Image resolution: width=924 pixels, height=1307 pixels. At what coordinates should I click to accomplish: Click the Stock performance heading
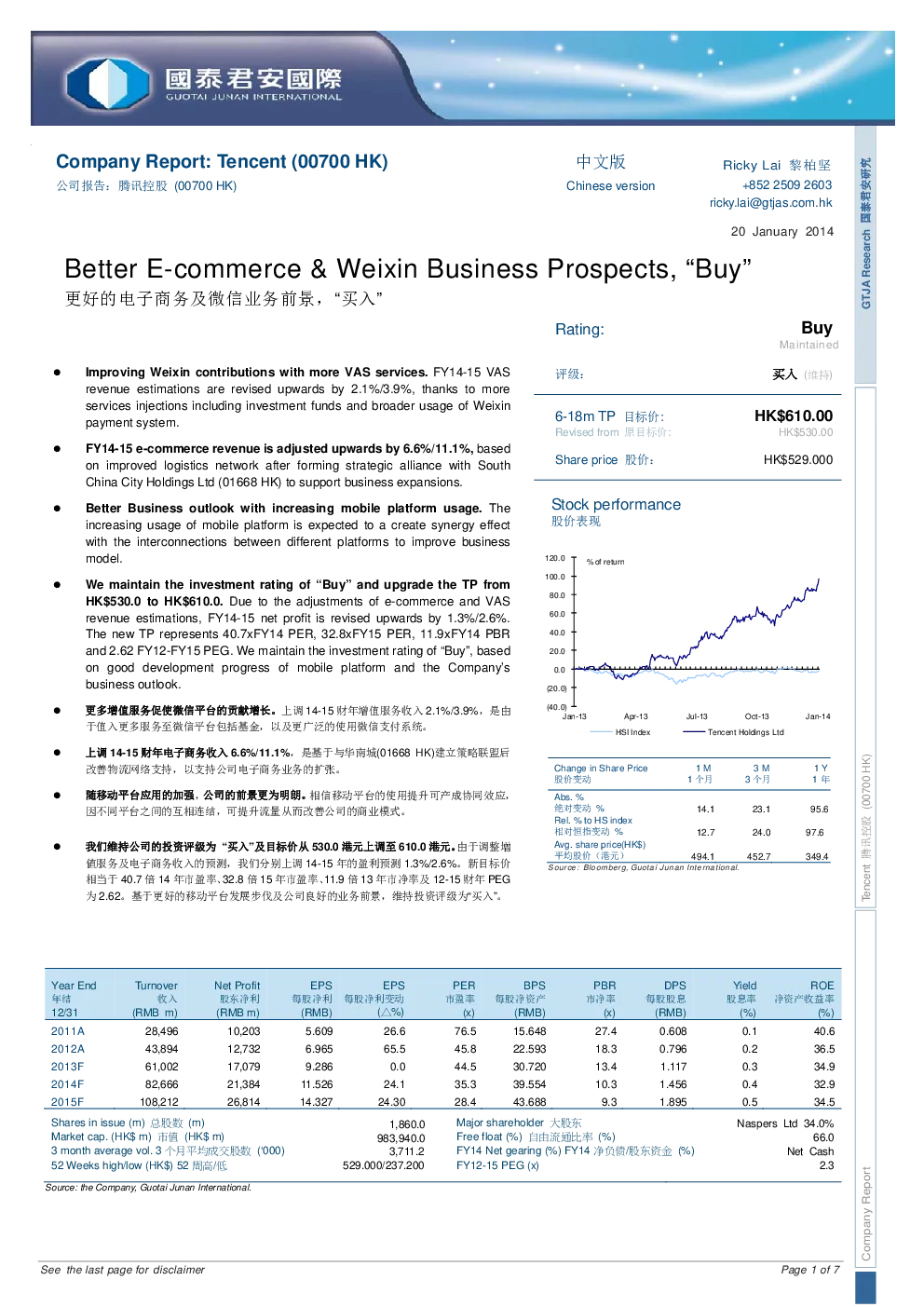point(616,504)
